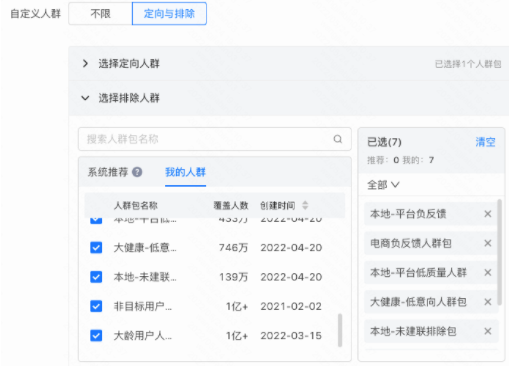Select the 不限 option
Screen dimensions: 509x366
pos(100,14)
